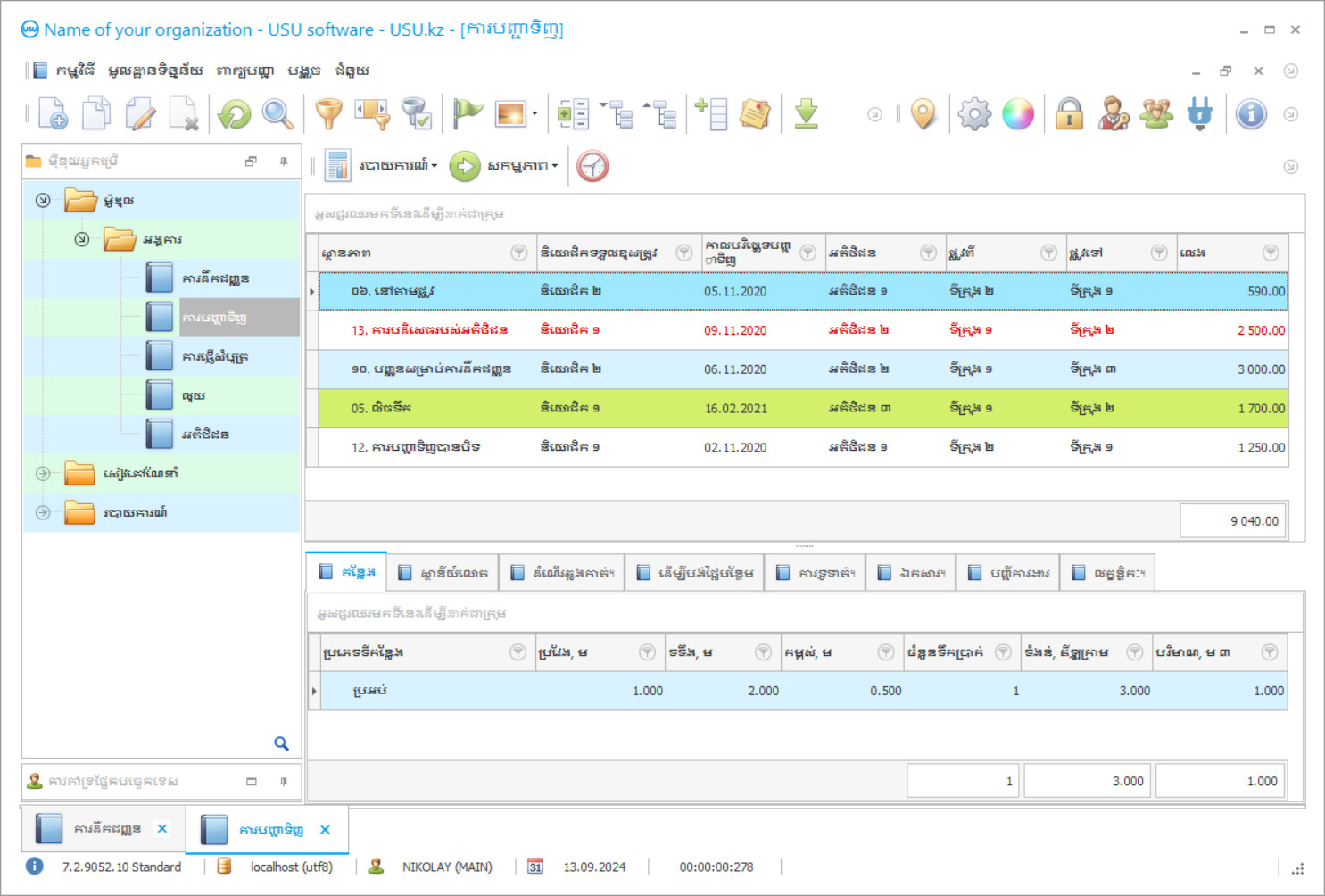Click the yellow sticky notes icon
The height and width of the screenshot is (896, 1325).
(x=755, y=113)
